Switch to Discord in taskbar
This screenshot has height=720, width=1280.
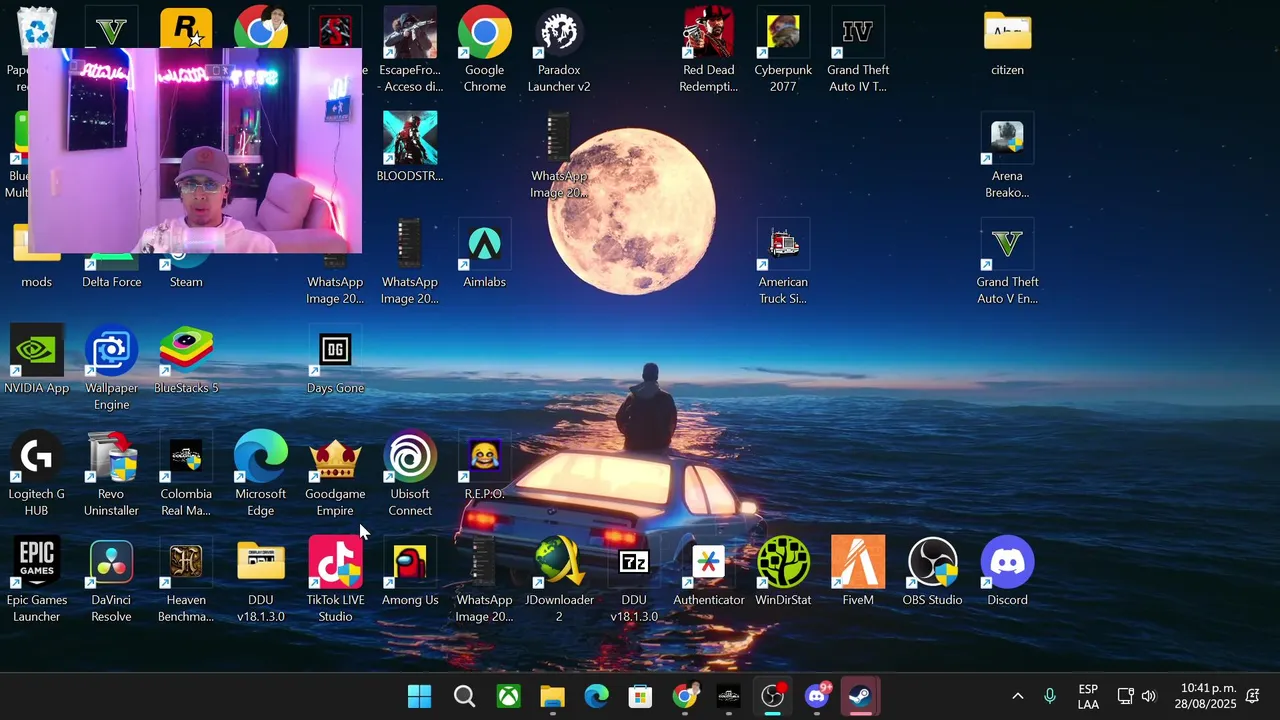pyautogui.click(x=817, y=696)
